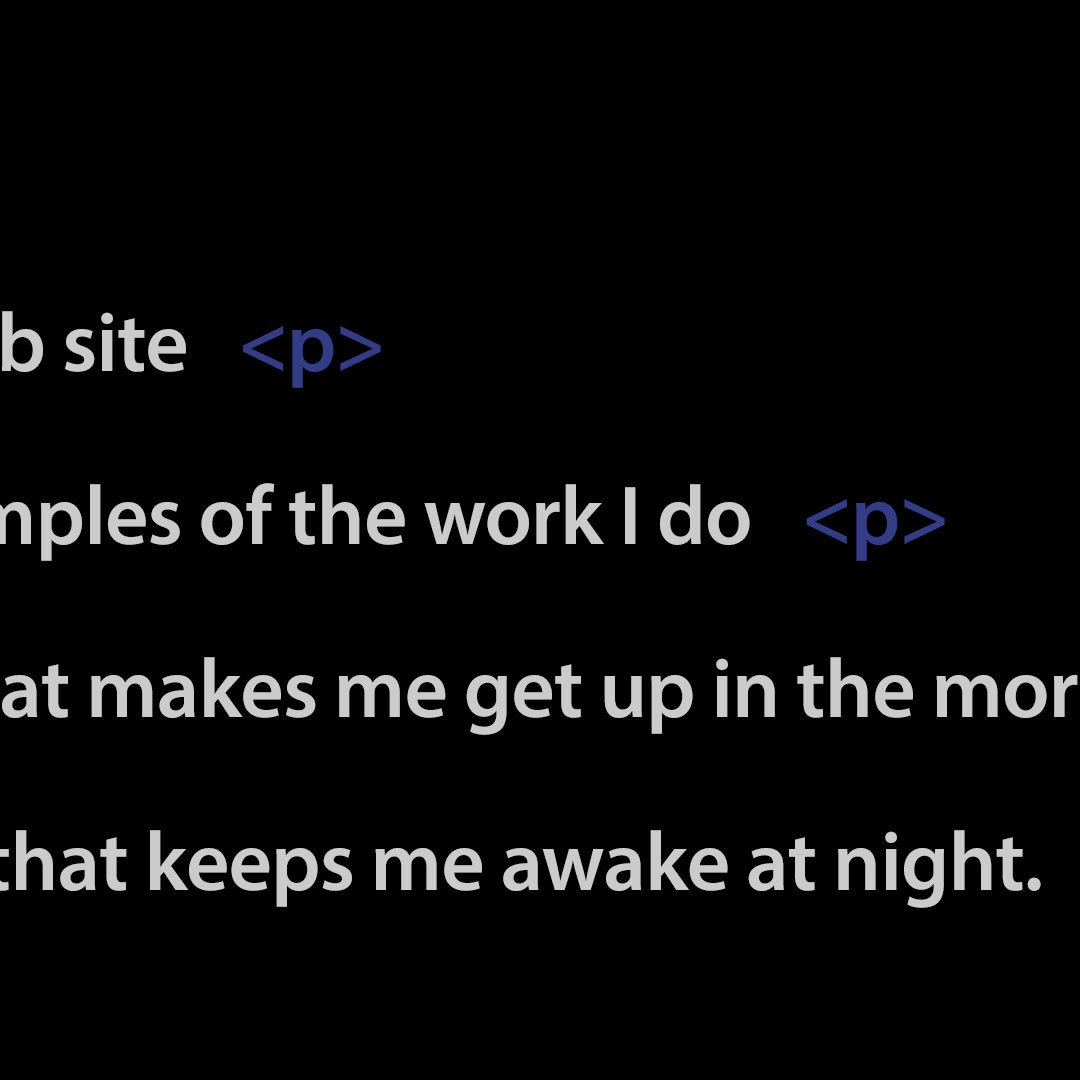Click the word "that" on the last line
The width and height of the screenshot is (1080, 1080).
point(63,865)
